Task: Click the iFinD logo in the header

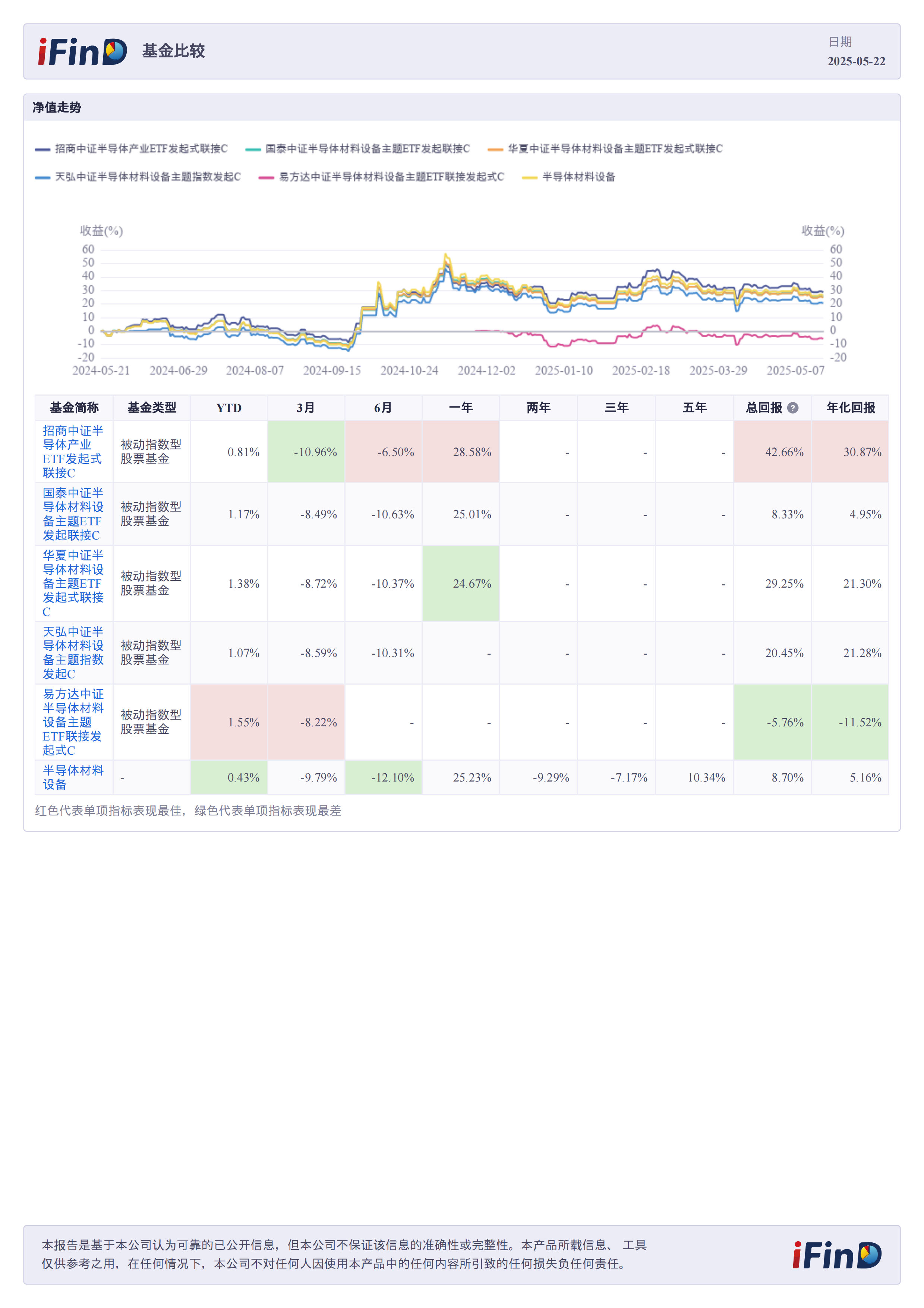Action: point(82,52)
